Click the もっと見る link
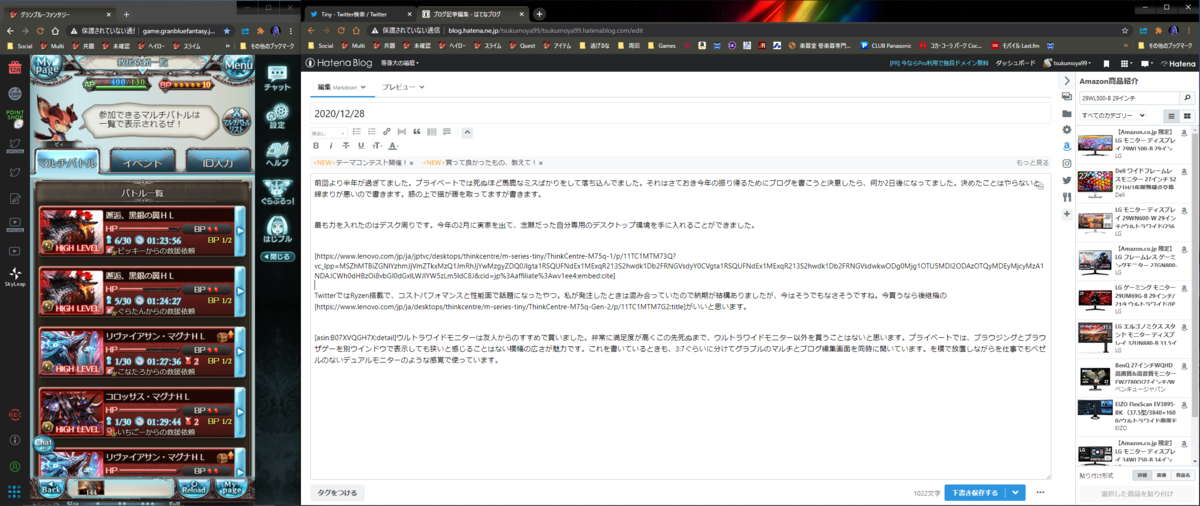 (x=1032, y=162)
